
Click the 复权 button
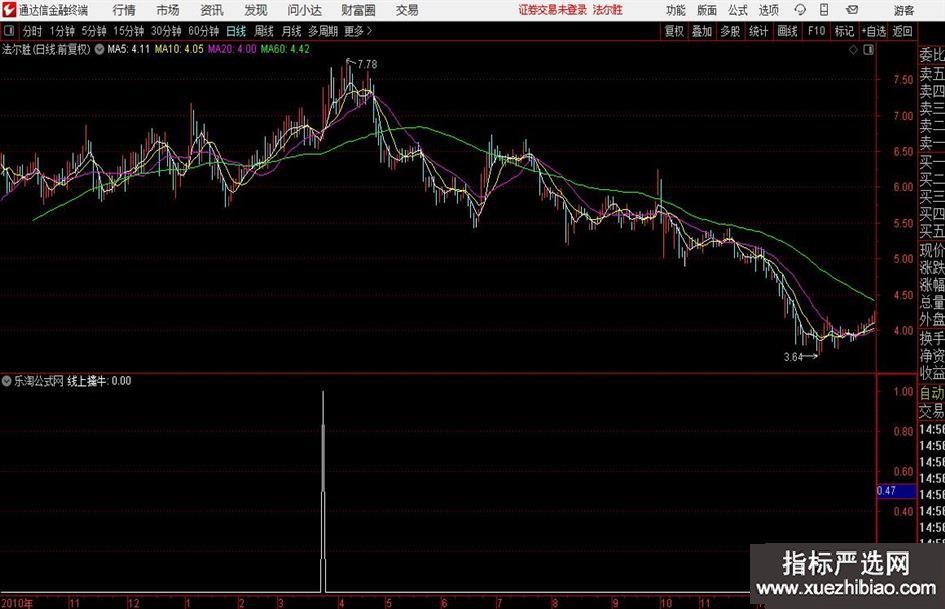click(x=674, y=31)
